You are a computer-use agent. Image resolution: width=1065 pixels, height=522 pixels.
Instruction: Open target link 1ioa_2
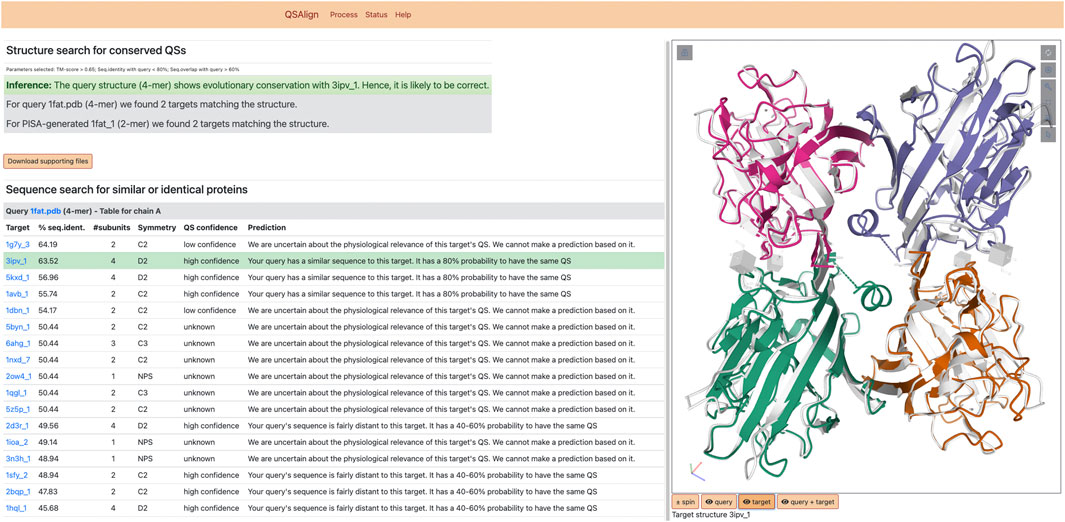(x=18, y=442)
